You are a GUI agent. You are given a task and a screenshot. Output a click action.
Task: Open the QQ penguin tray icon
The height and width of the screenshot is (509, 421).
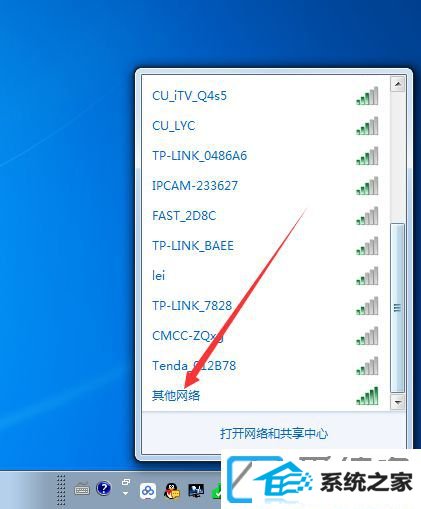(x=172, y=491)
